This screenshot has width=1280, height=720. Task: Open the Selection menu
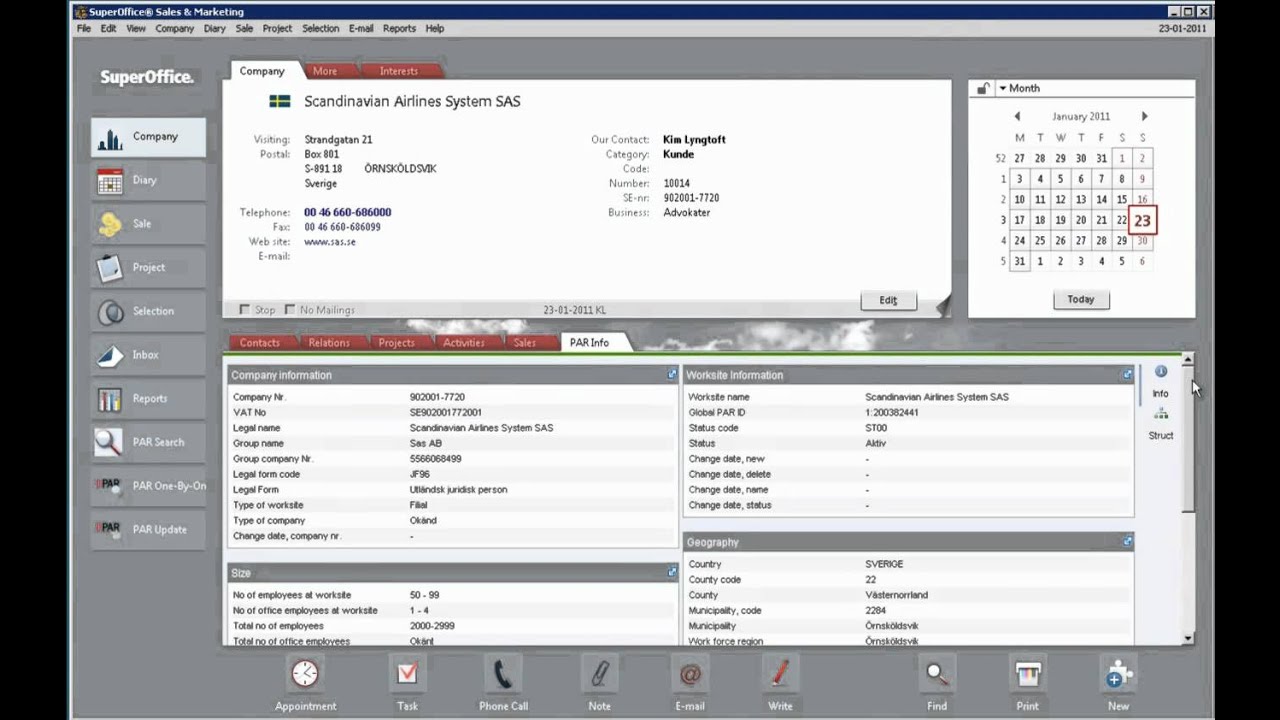point(321,28)
